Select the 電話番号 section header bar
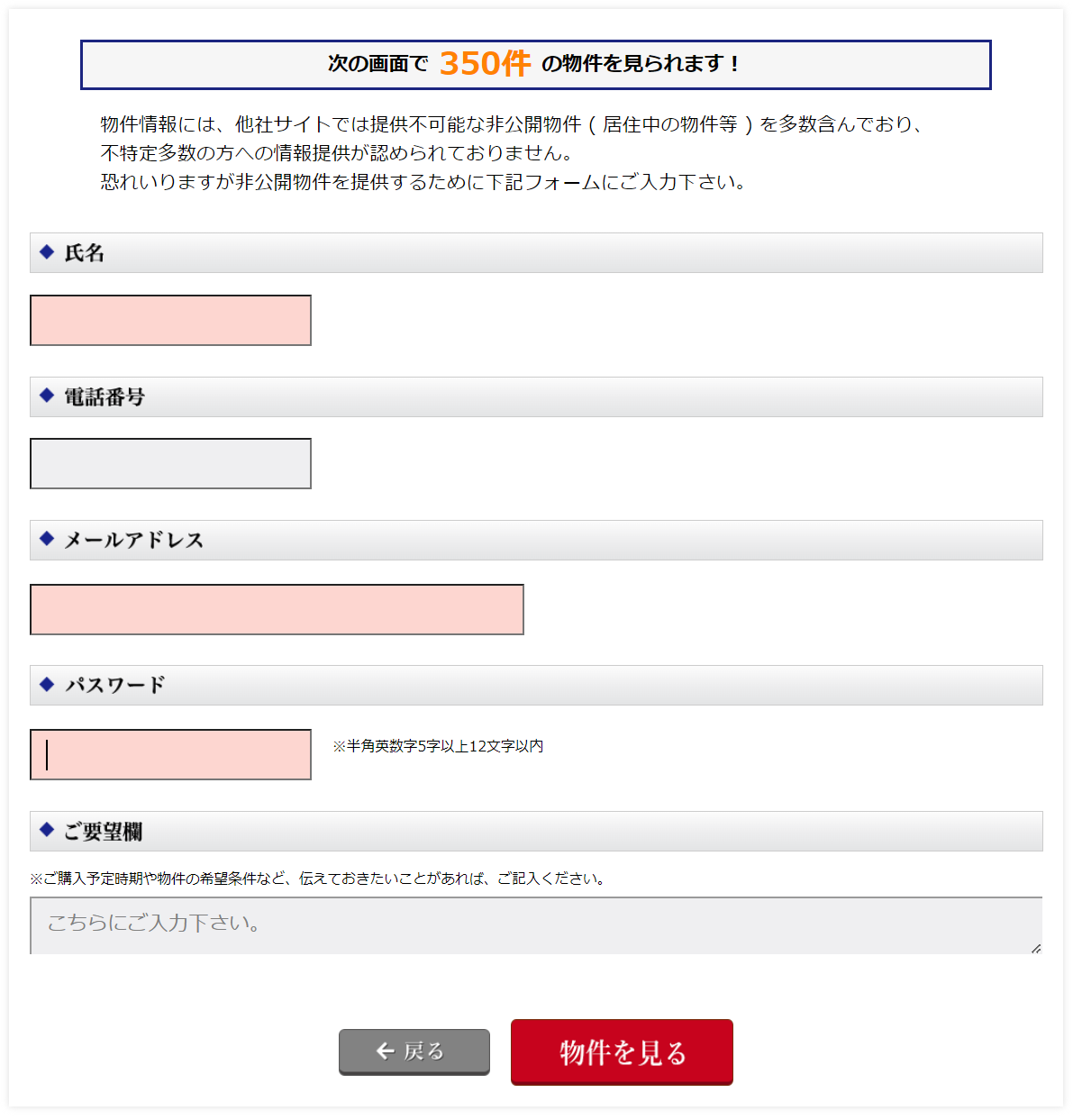1073x1120 pixels. tap(536, 396)
